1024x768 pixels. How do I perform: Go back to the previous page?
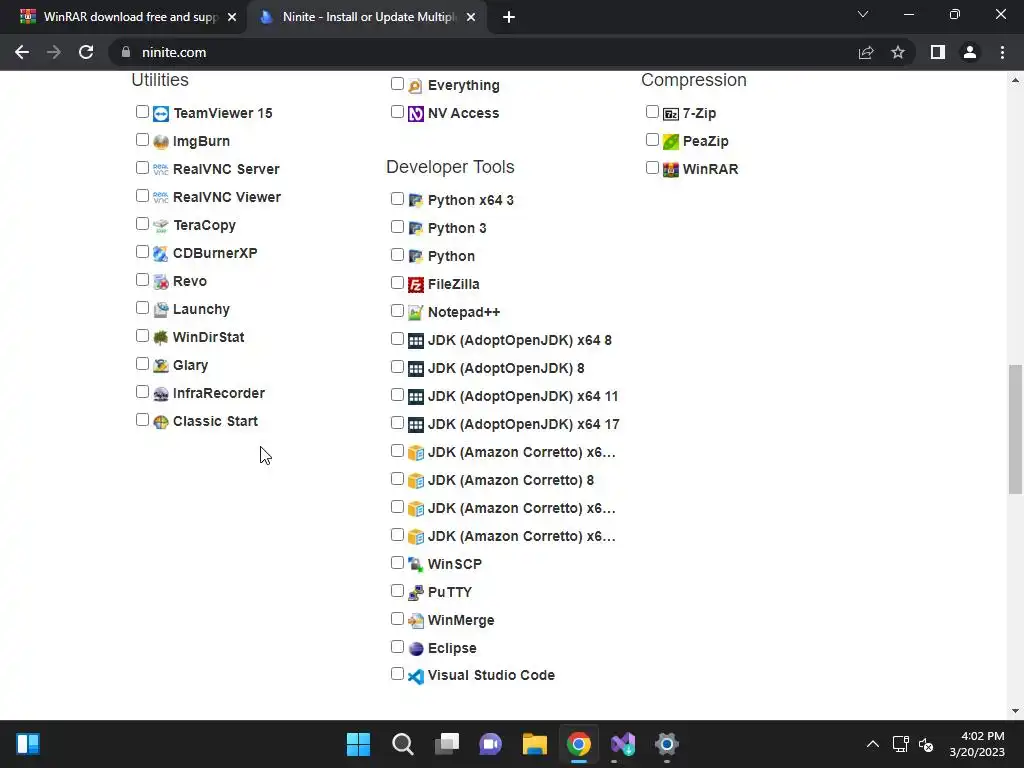(22, 52)
